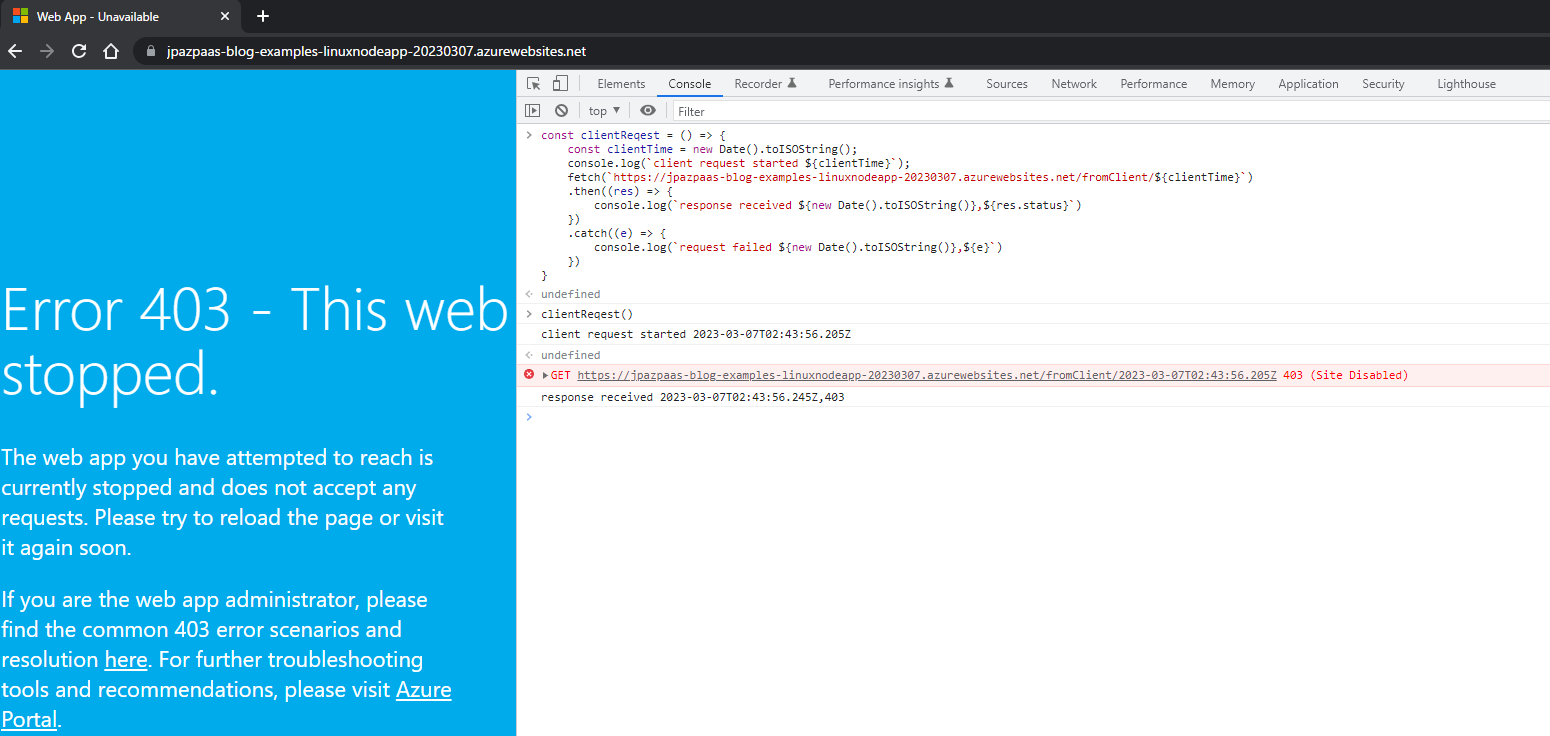Viewport: 1550px width, 736px height.
Task: Clear console using the circle-slash icon
Action: point(562,111)
